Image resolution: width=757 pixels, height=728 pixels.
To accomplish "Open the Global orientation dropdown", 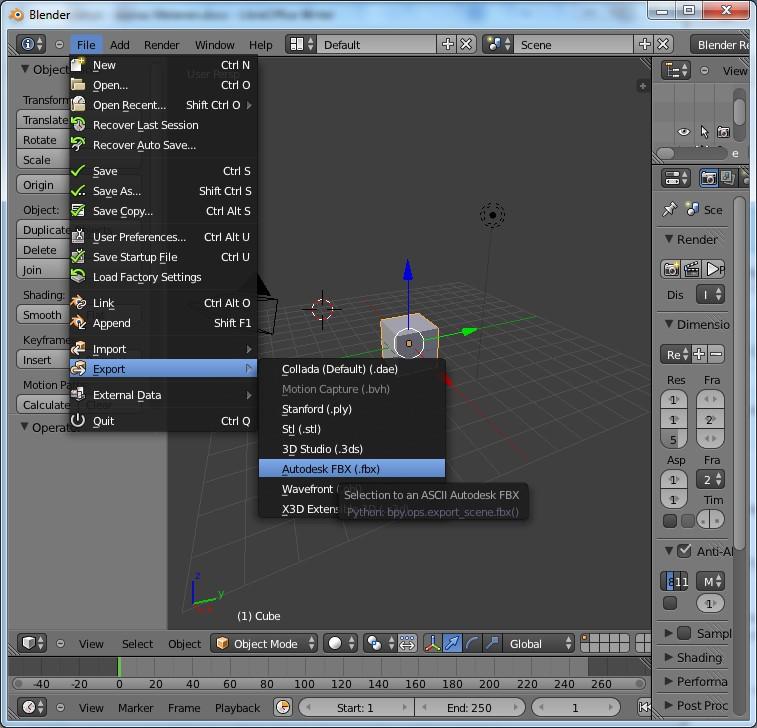I will click(538, 643).
